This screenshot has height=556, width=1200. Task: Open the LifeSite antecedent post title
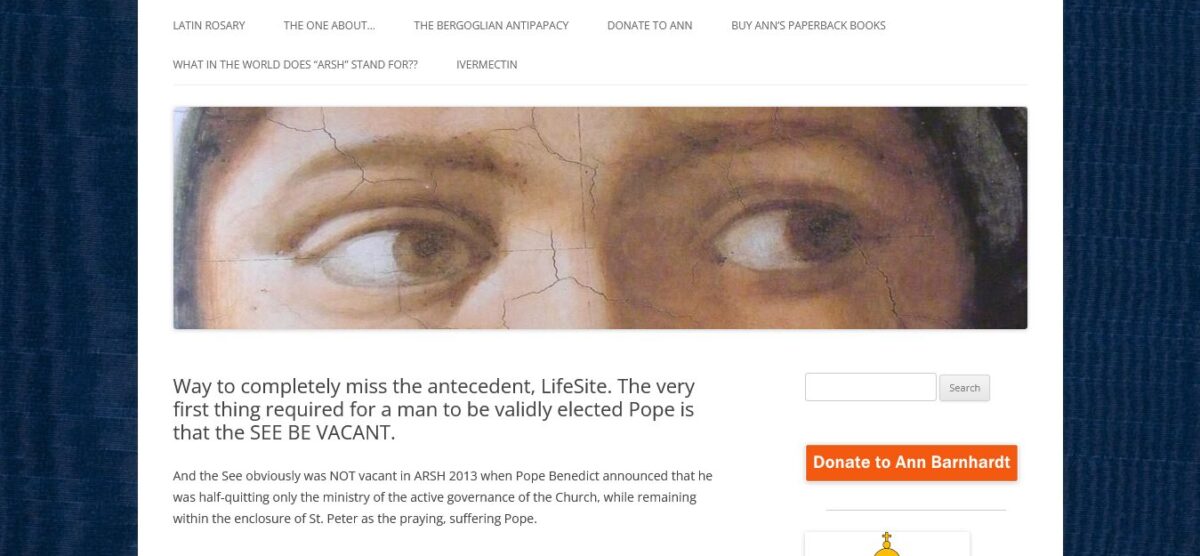(434, 409)
